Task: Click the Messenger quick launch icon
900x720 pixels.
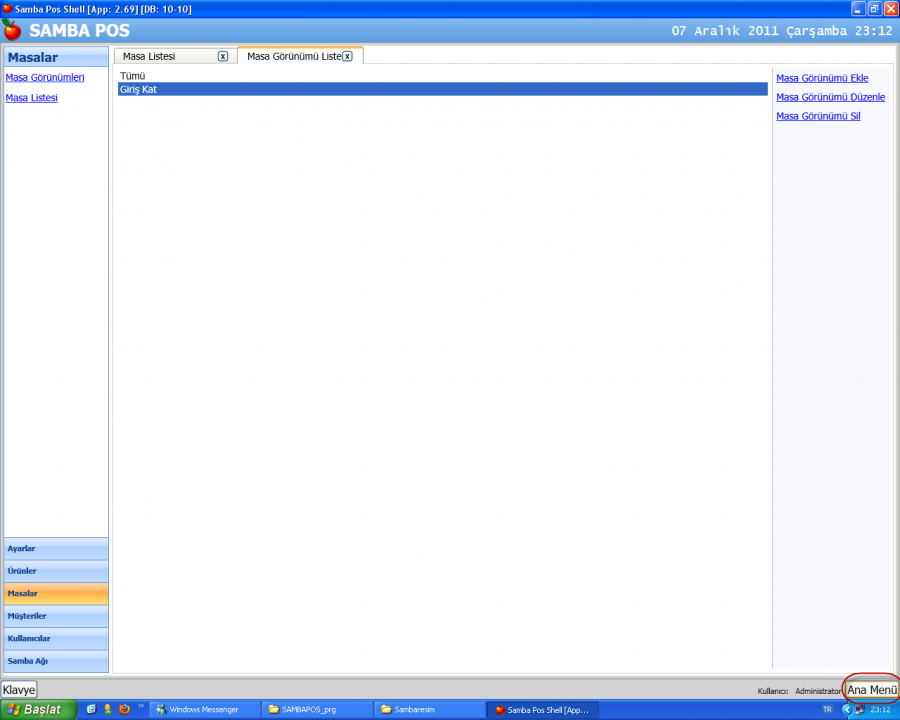Action: tap(107, 709)
